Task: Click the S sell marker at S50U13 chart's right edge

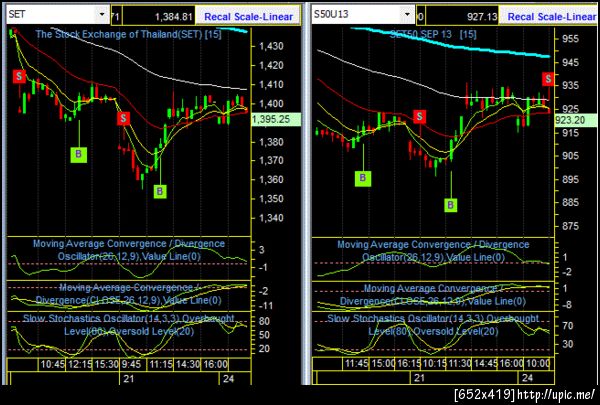Action: point(548,79)
